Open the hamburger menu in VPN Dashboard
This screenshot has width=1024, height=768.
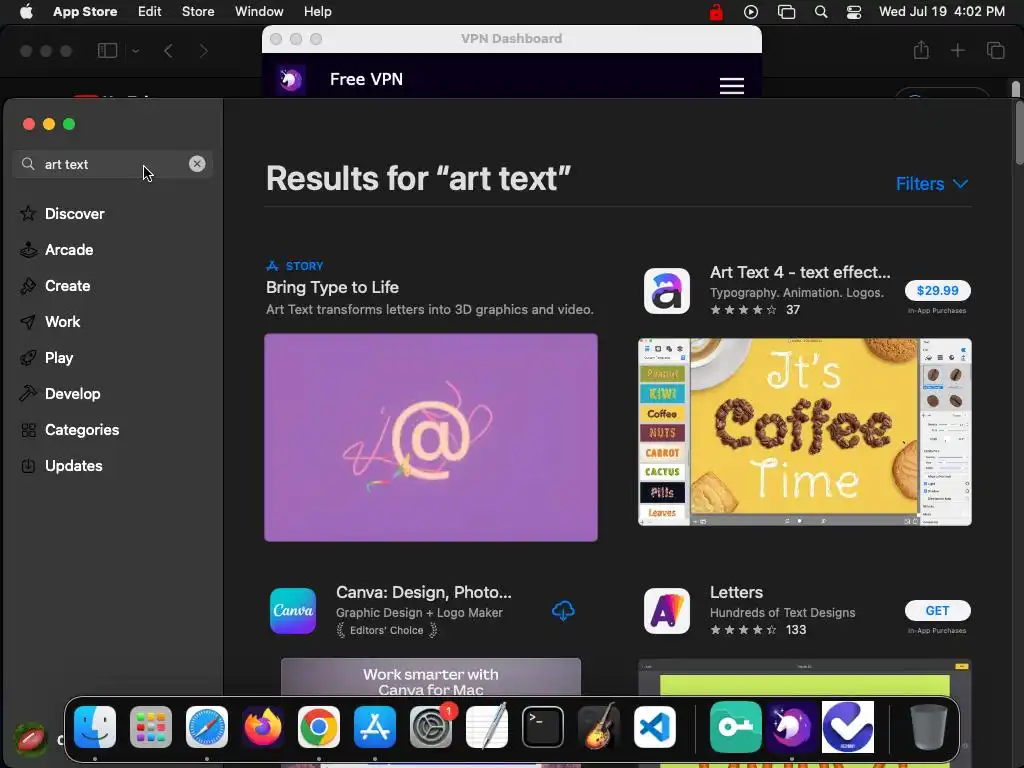(731, 86)
